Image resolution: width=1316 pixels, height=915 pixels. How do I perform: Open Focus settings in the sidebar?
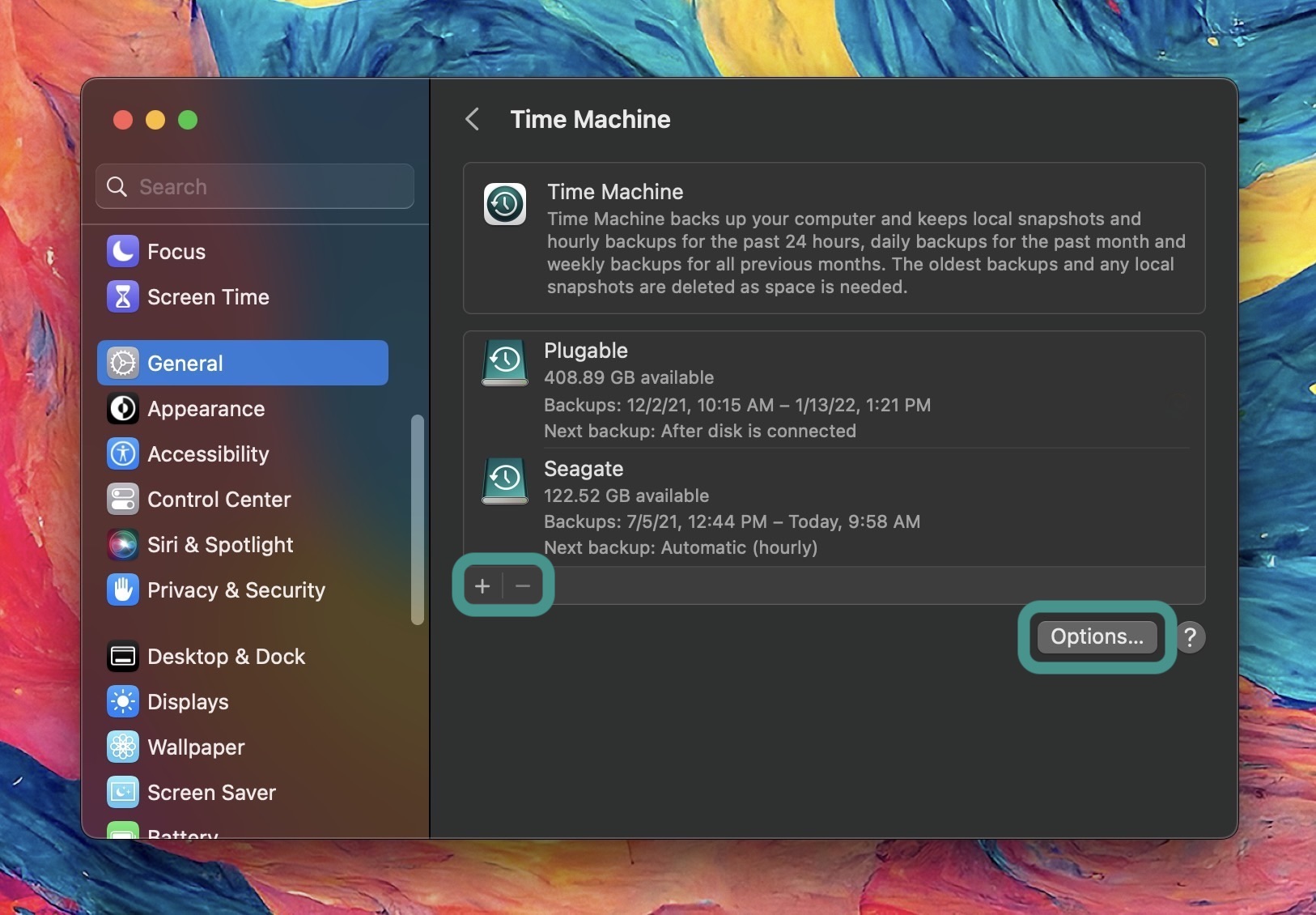pyautogui.click(x=175, y=251)
